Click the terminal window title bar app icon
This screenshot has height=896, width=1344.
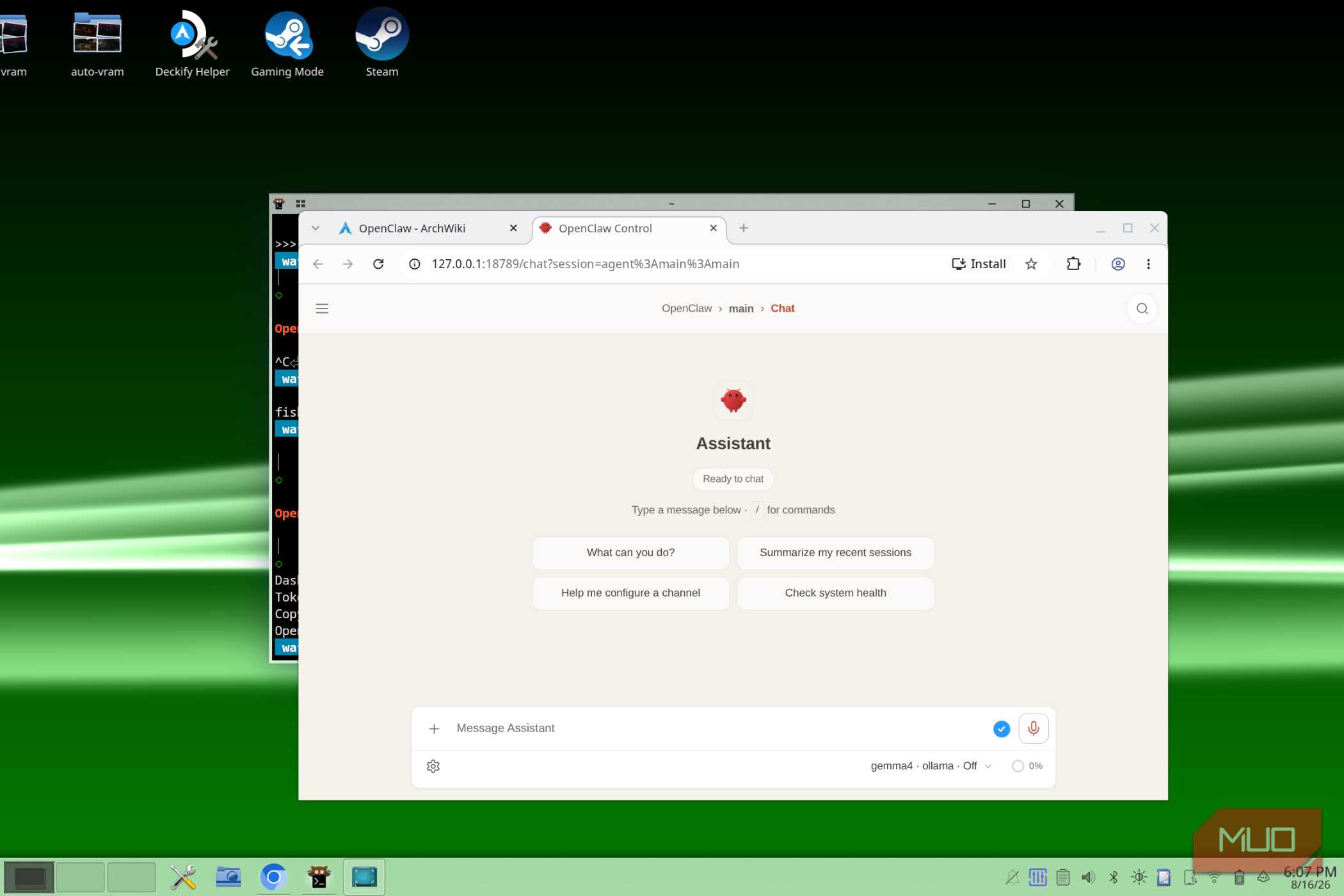coord(278,204)
